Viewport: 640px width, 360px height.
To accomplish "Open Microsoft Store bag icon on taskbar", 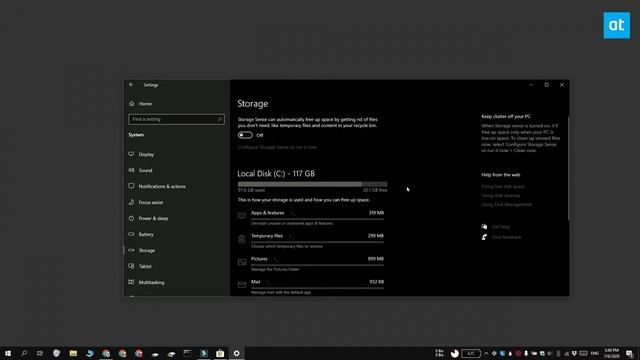I will (220, 353).
